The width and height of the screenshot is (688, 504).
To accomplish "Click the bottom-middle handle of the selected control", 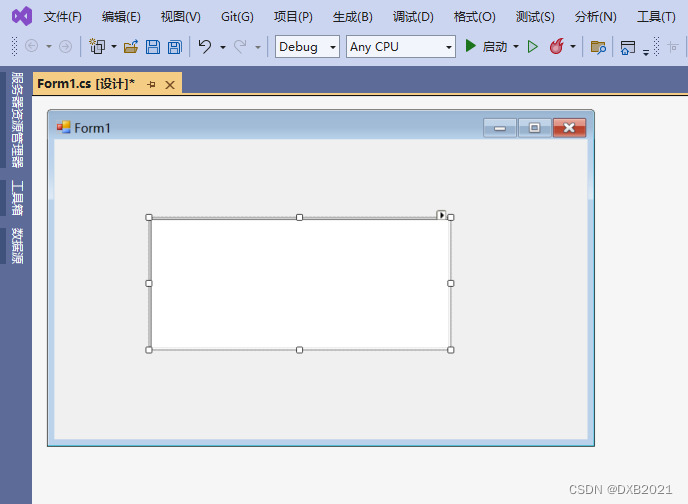I will tap(299, 350).
